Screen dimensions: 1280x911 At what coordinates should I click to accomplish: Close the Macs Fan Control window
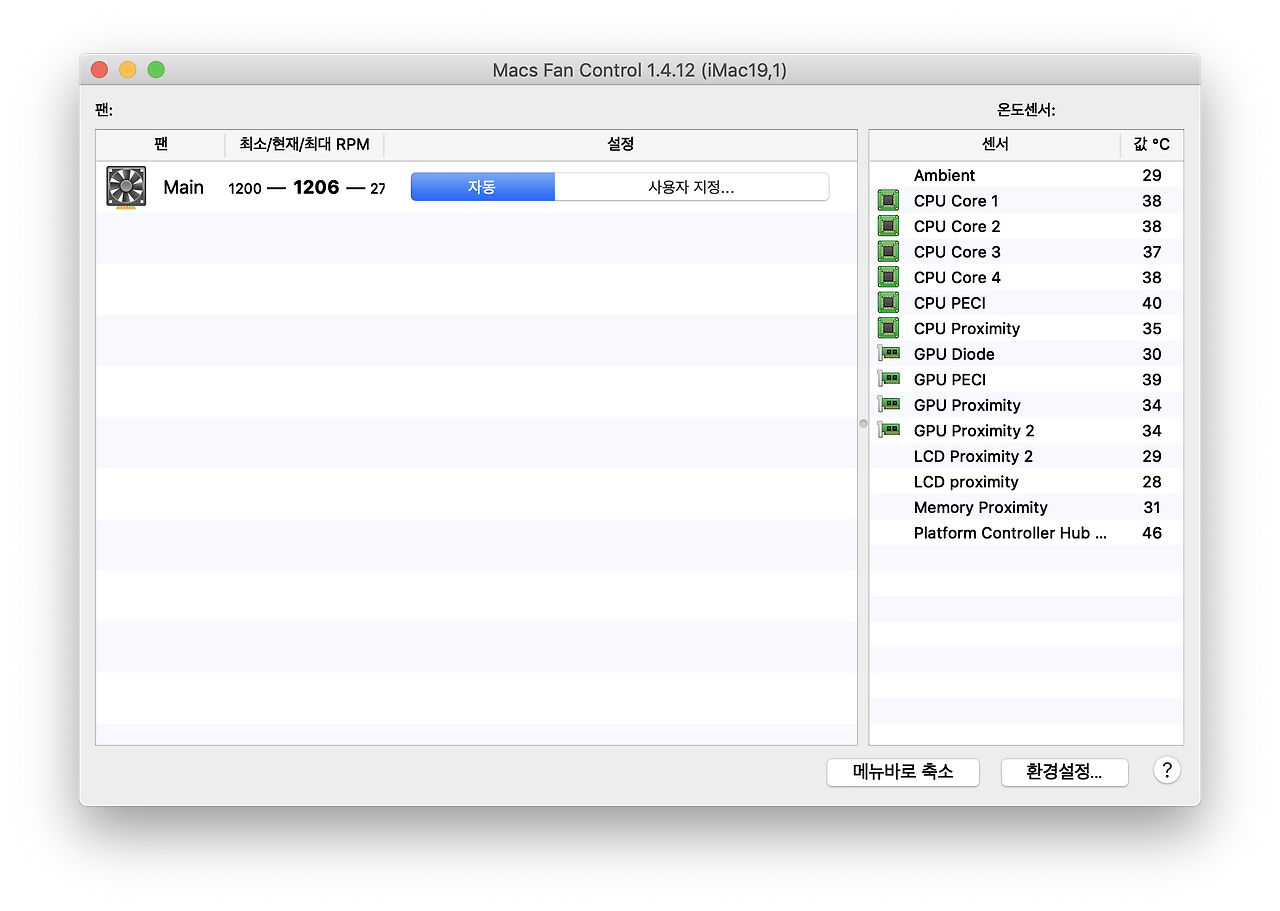tap(99, 69)
